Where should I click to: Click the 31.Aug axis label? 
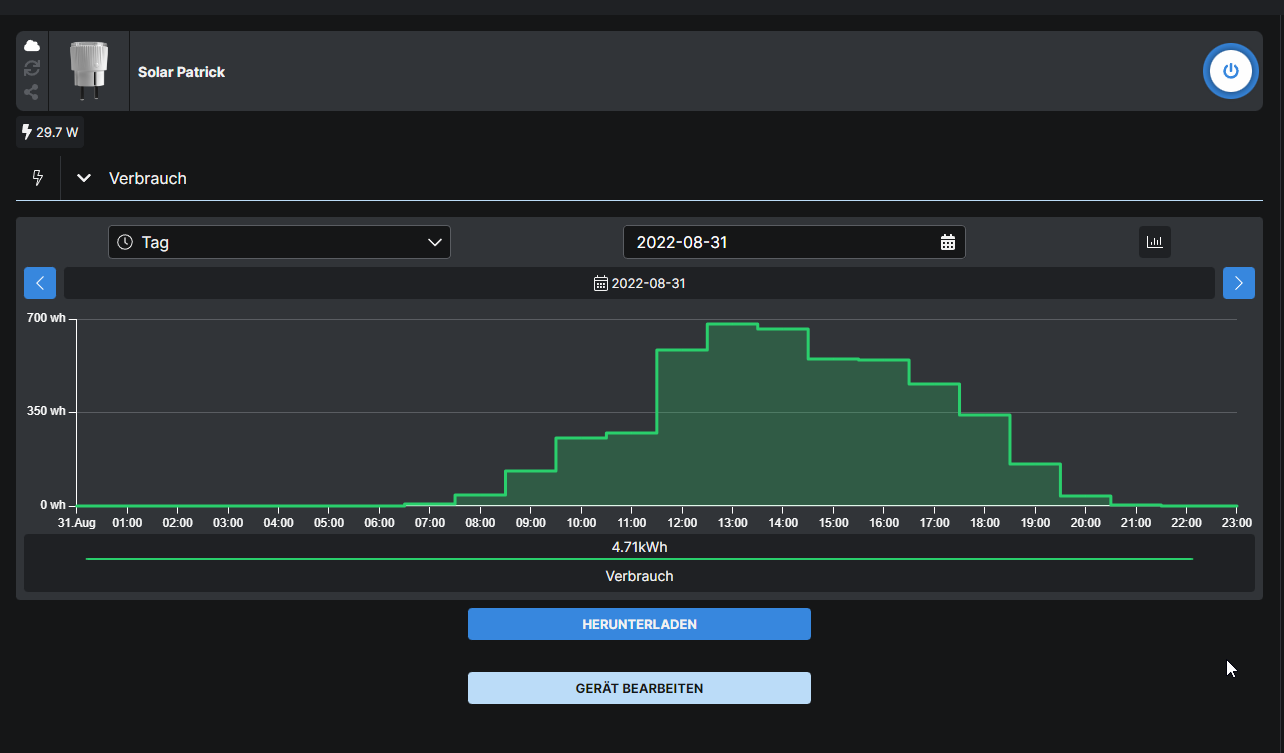pyautogui.click(x=77, y=522)
